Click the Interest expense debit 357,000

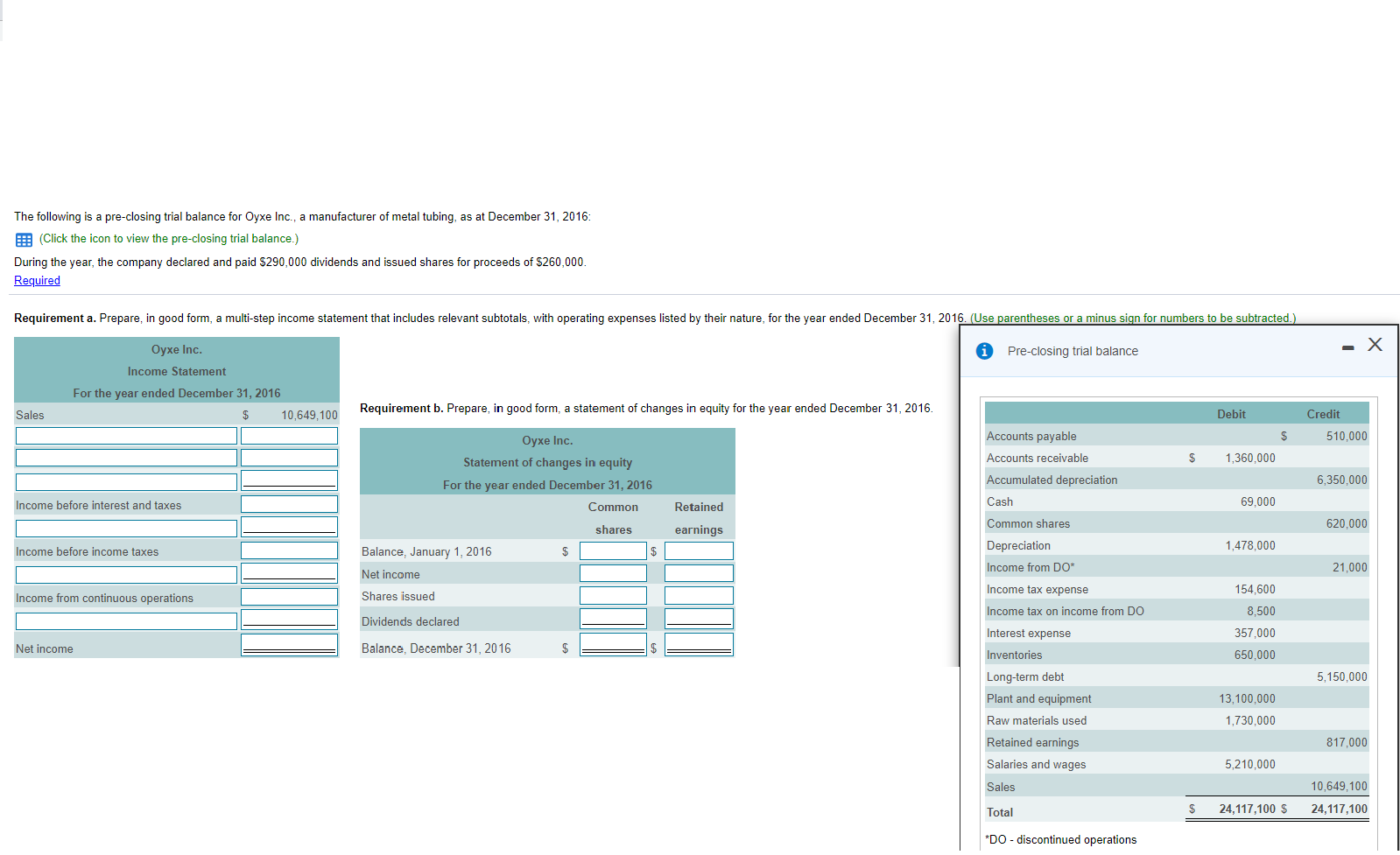(x=1255, y=634)
